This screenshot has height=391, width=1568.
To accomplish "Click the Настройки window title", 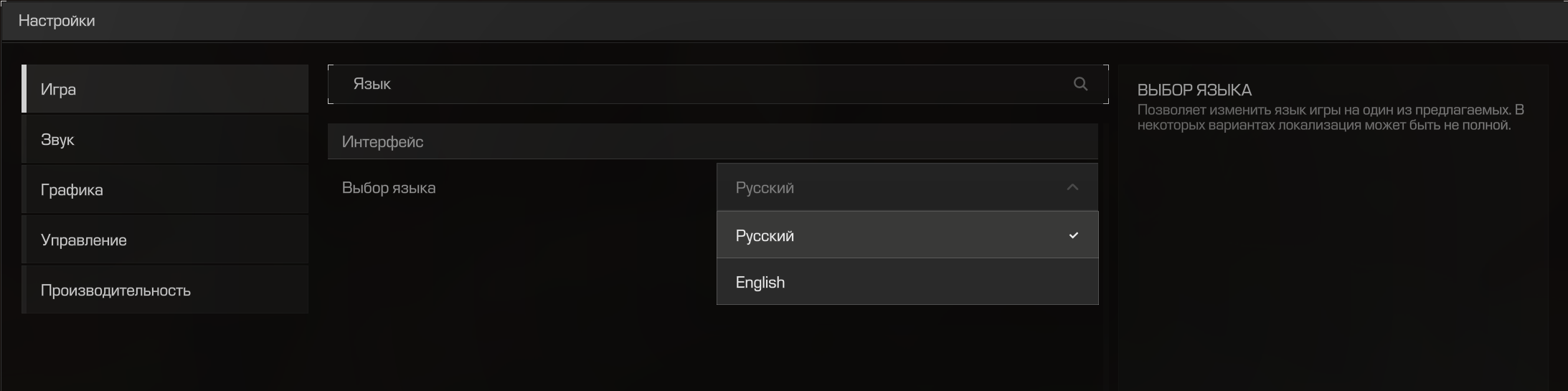I will pos(57,21).
